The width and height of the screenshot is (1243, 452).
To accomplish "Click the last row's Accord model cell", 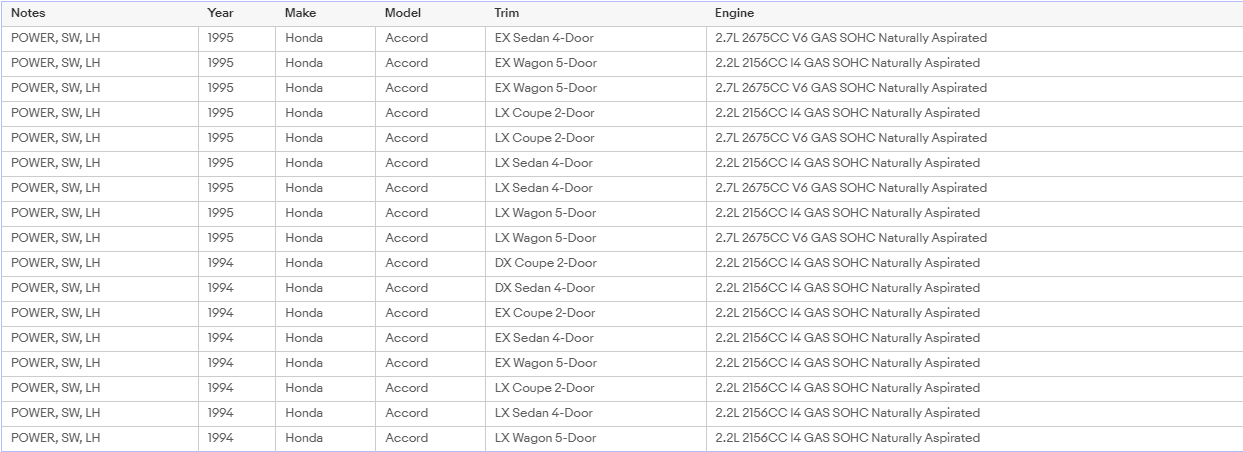I will (x=431, y=438).
